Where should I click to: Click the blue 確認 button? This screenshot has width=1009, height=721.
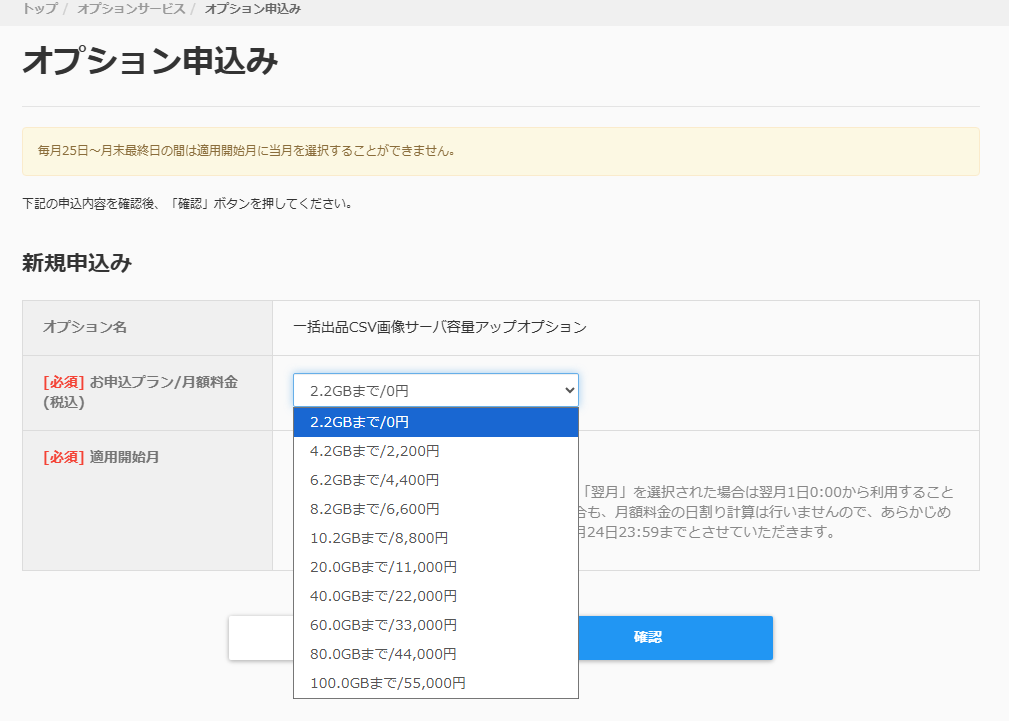675,638
